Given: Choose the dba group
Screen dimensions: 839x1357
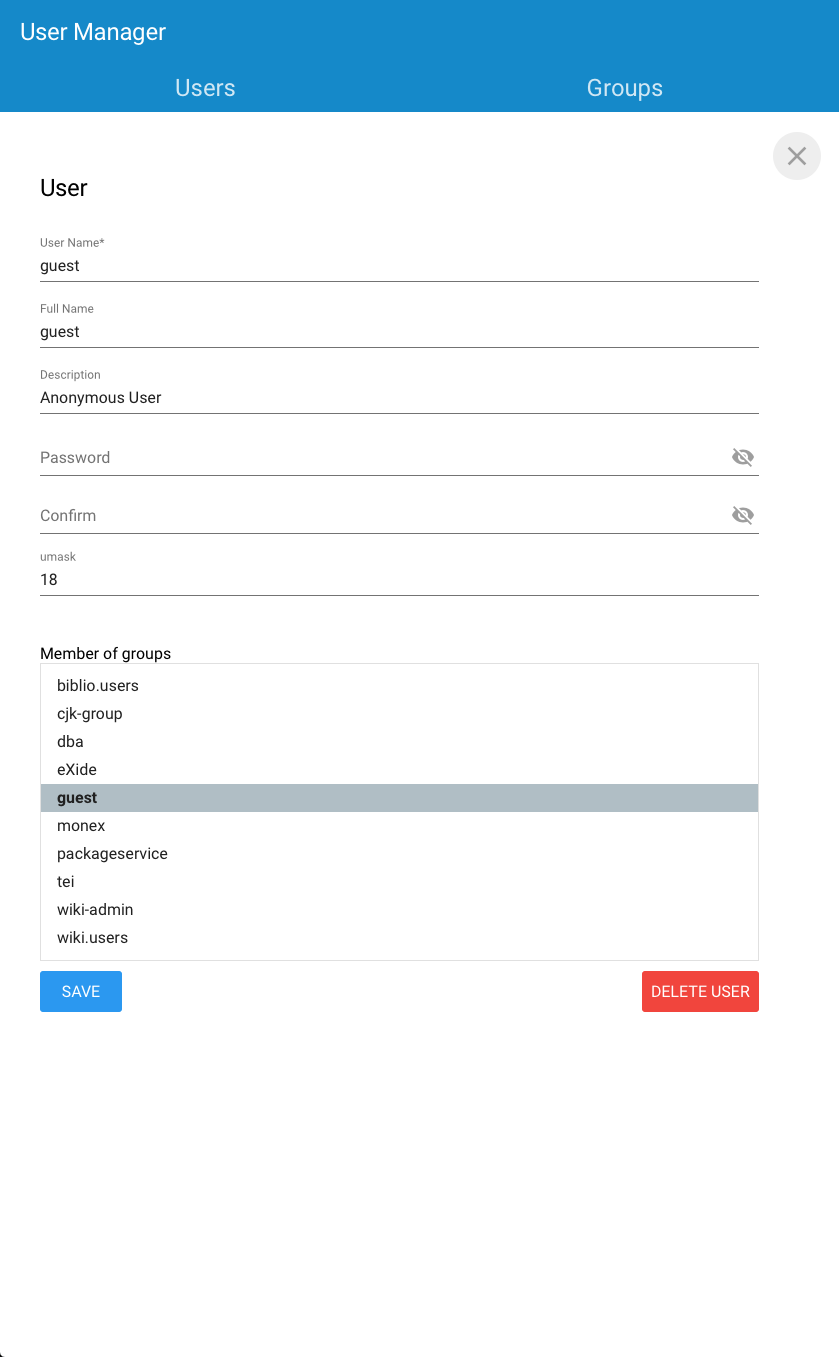Looking at the screenshot, I should click(70, 742).
